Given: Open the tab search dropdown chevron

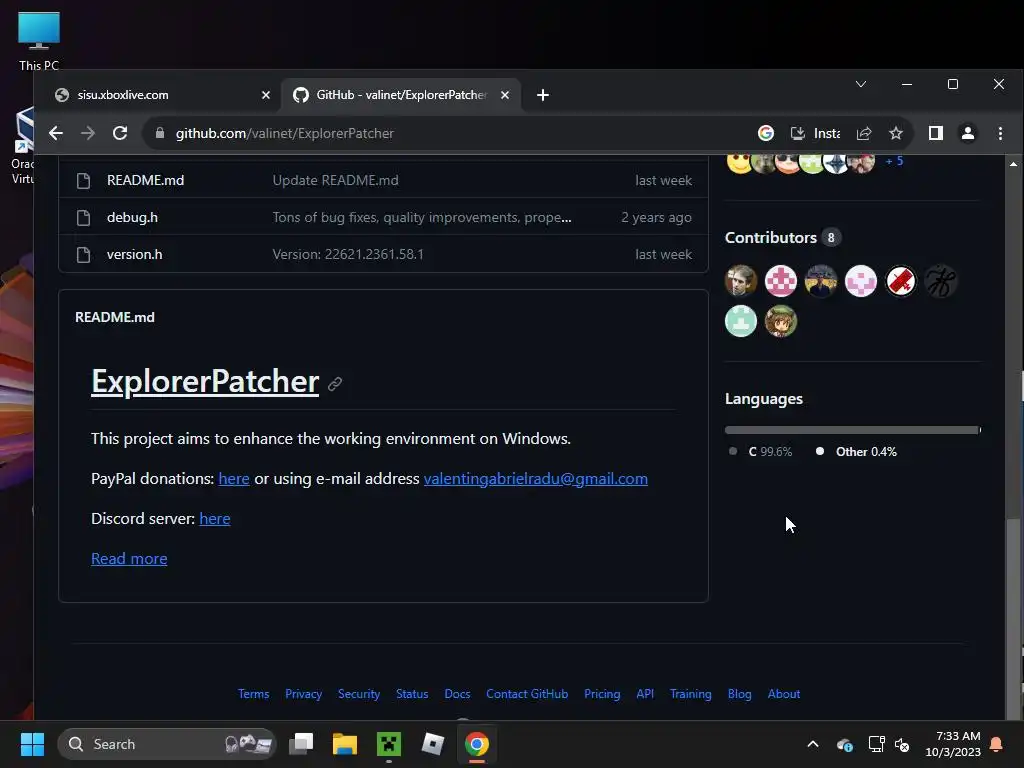Looking at the screenshot, I should point(861,84).
